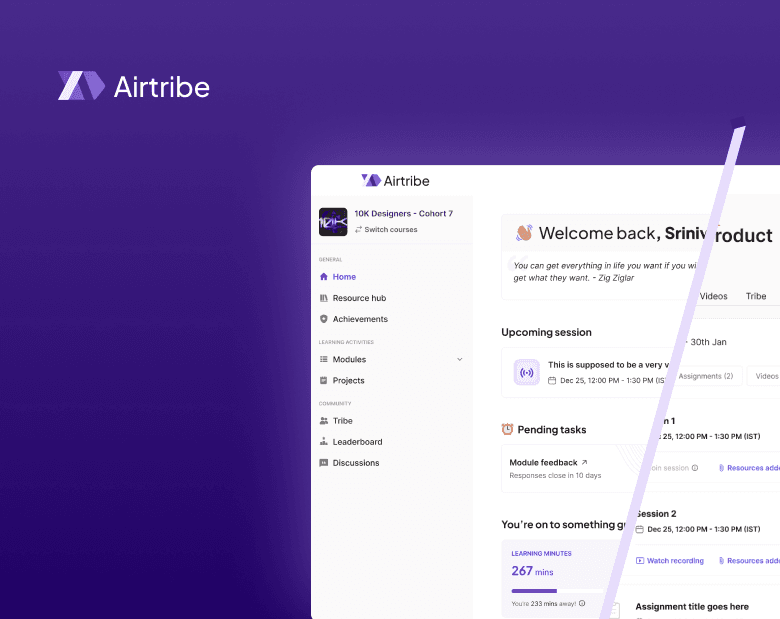
Task: Click the Achievements shield icon
Action: (x=324, y=319)
